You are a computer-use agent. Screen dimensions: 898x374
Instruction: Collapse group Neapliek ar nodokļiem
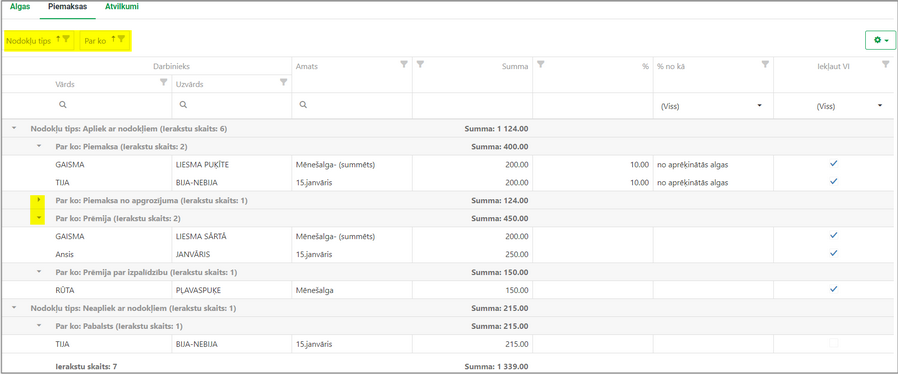(x=13, y=308)
